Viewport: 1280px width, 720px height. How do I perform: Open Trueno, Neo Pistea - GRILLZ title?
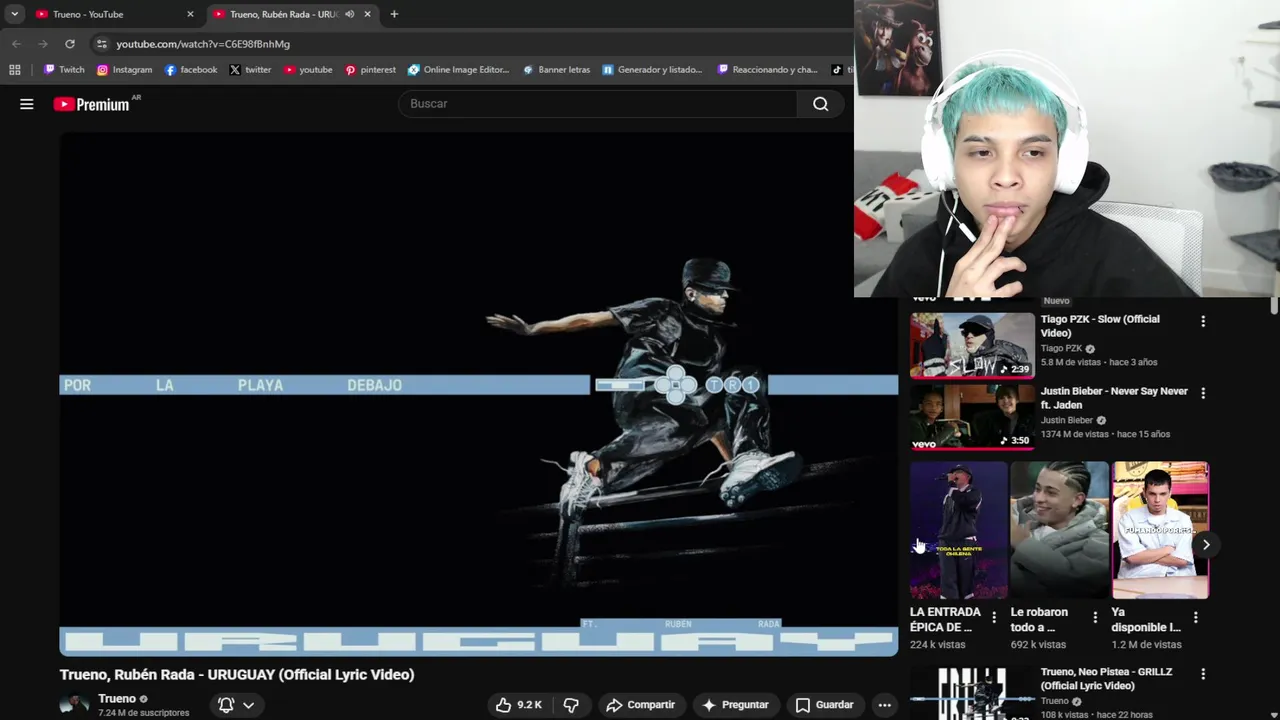tap(1106, 679)
